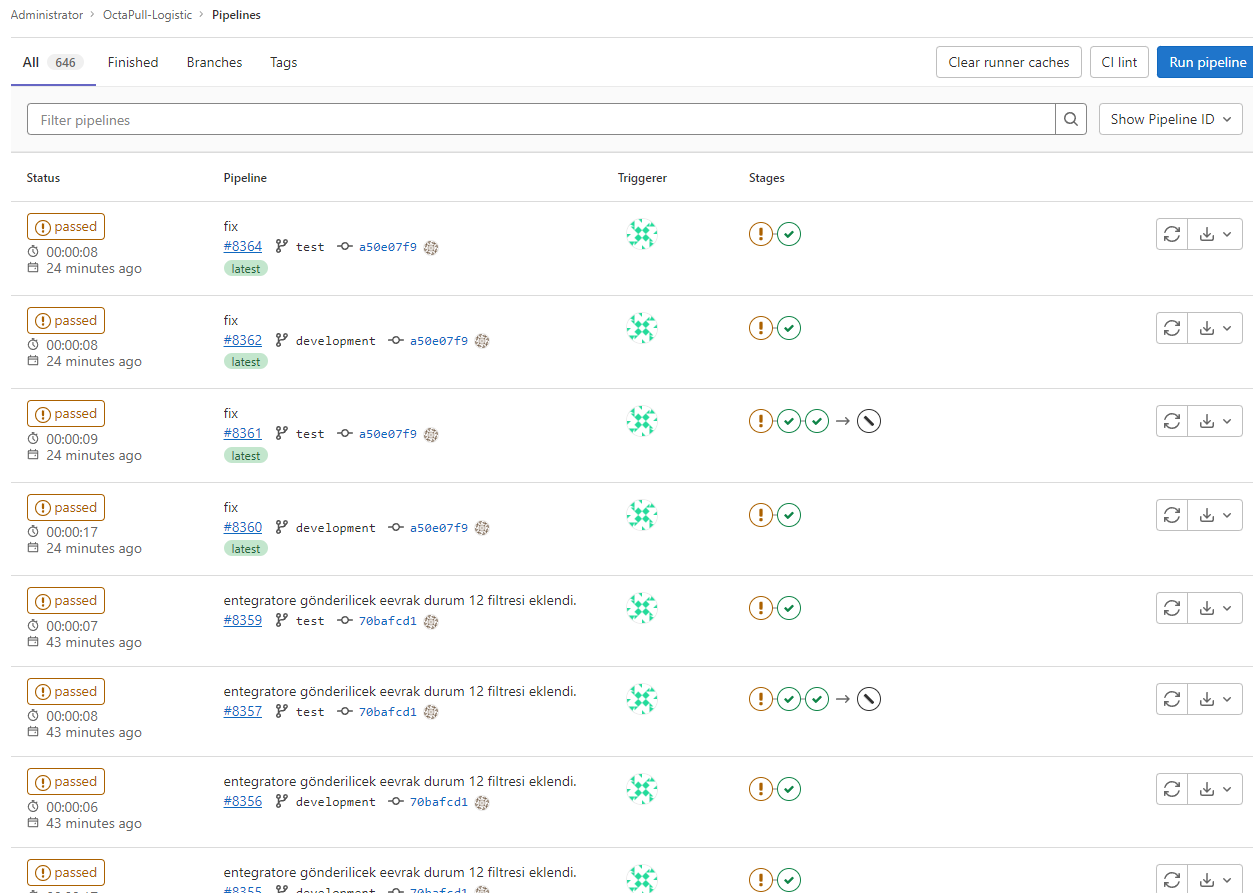The height and width of the screenshot is (893, 1253).
Task: Select the Tags tab
Action: [x=283, y=62]
